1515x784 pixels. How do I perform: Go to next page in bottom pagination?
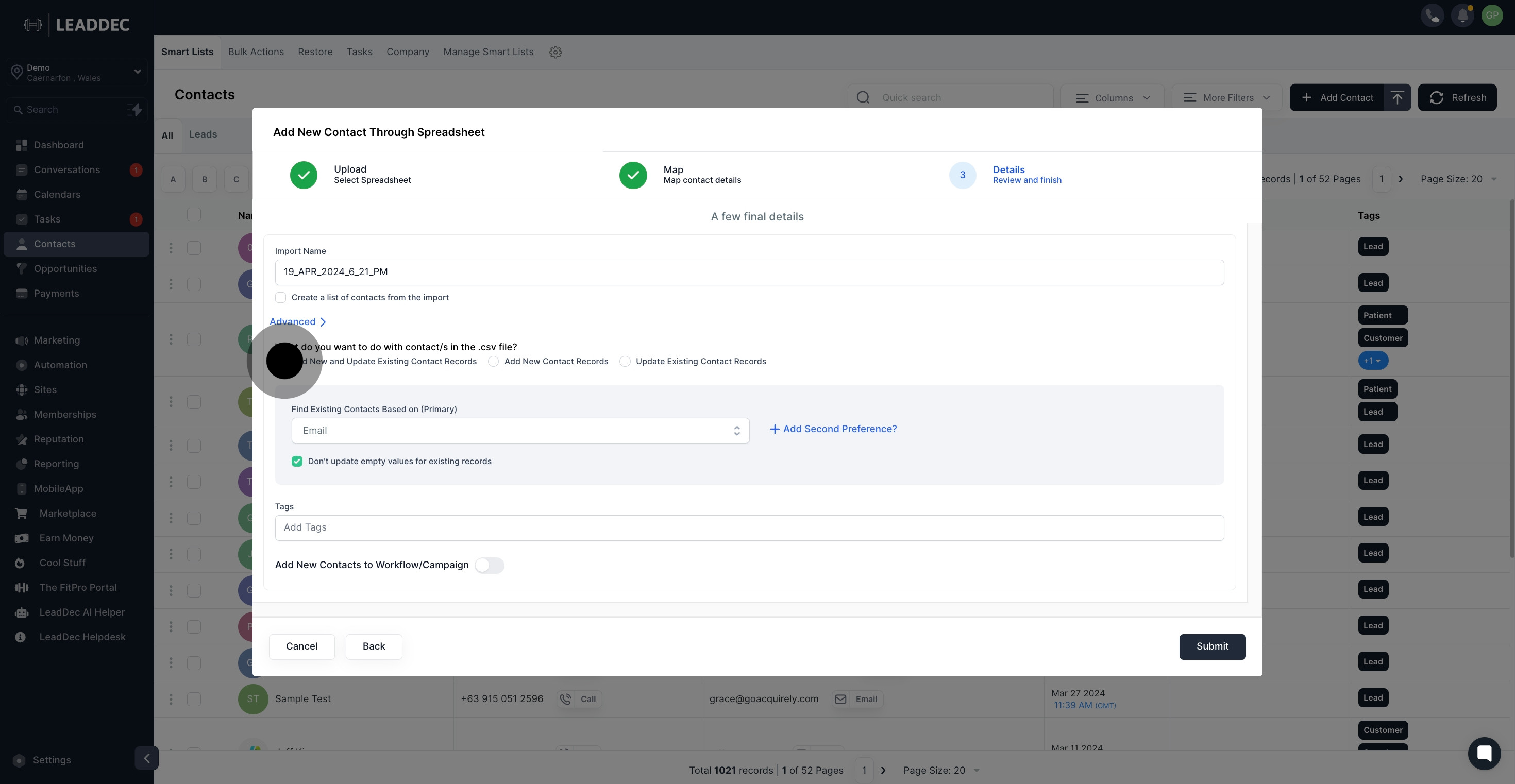[883, 770]
